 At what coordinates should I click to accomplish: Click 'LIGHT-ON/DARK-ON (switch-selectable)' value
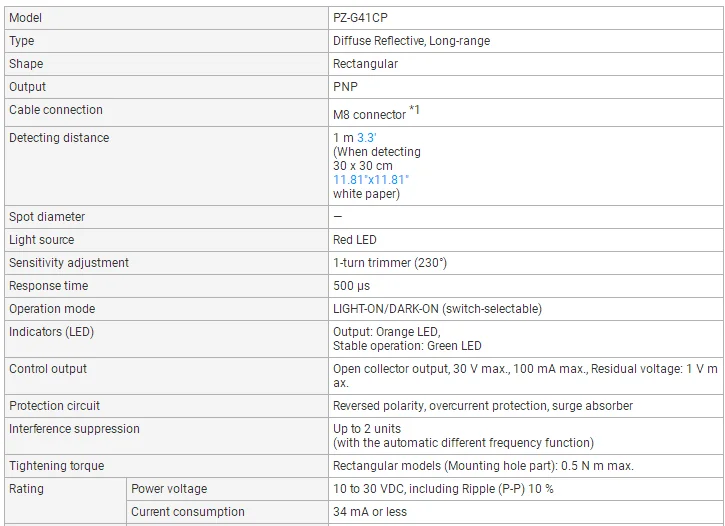click(437, 309)
